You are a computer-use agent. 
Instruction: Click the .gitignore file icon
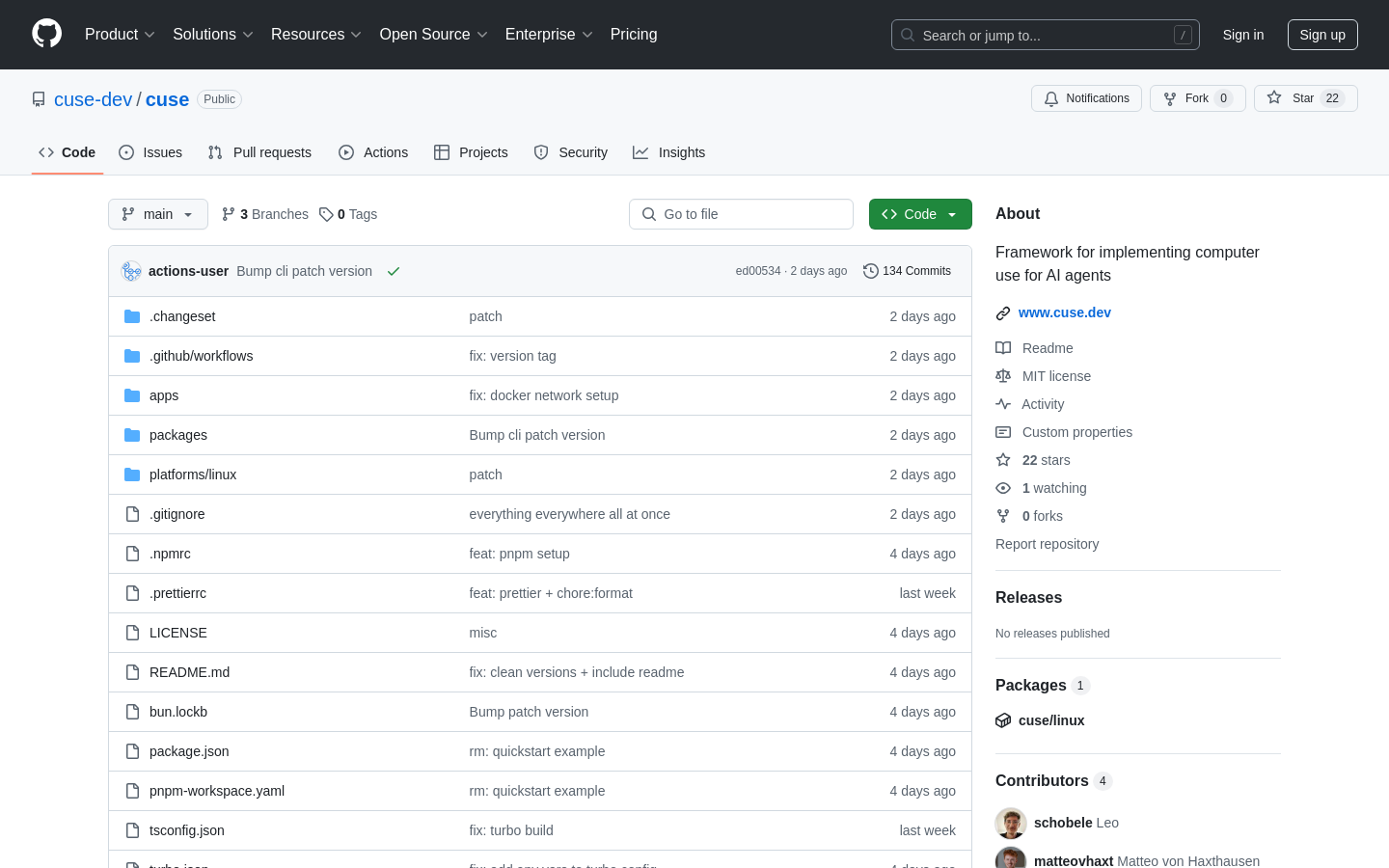[132, 514]
